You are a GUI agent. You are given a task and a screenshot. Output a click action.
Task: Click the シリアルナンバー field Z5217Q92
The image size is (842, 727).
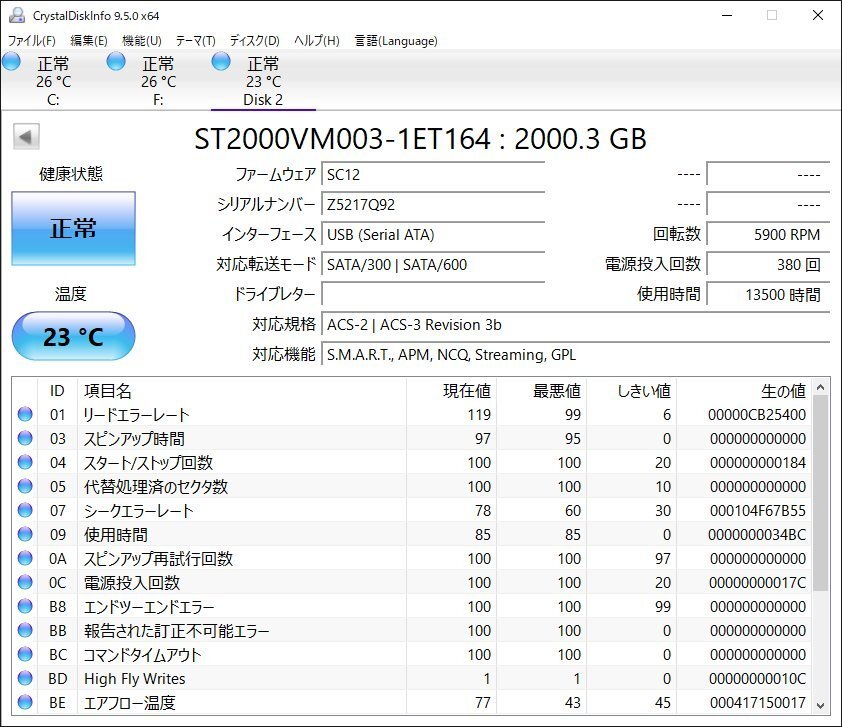tap(433, 205)
